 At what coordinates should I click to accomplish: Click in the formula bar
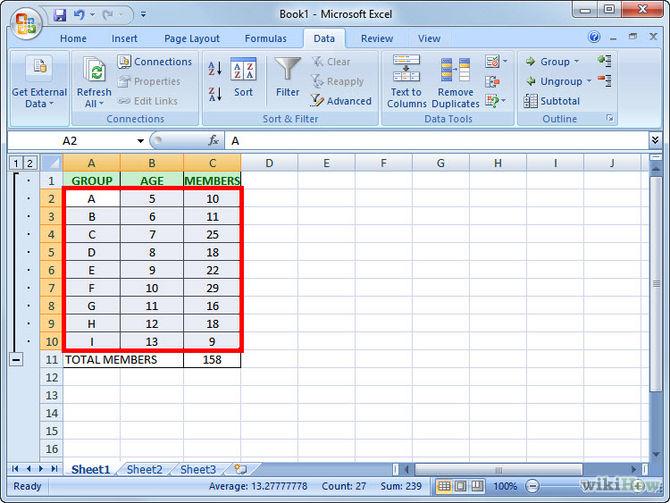436,141
